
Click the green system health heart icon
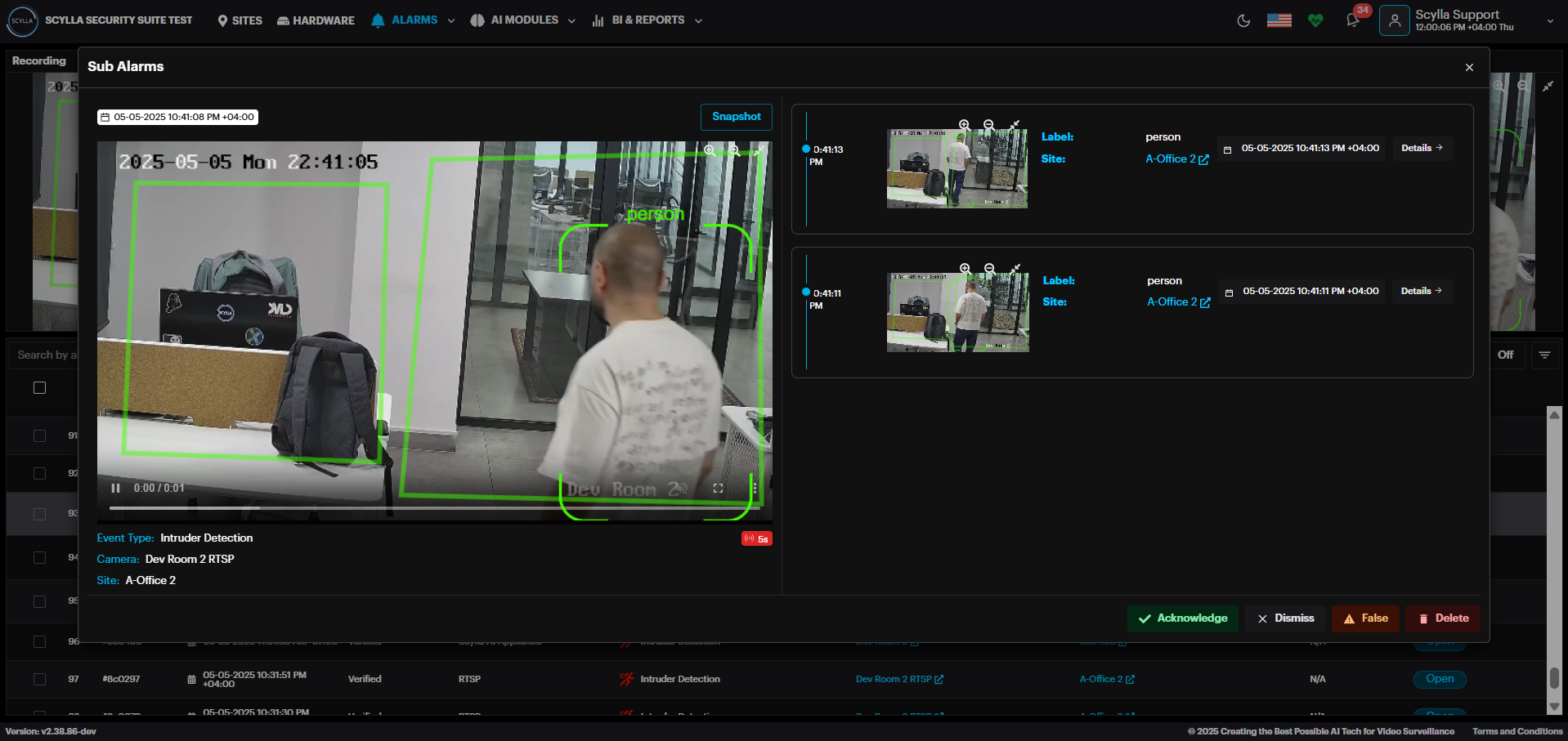coord(1315,20)
